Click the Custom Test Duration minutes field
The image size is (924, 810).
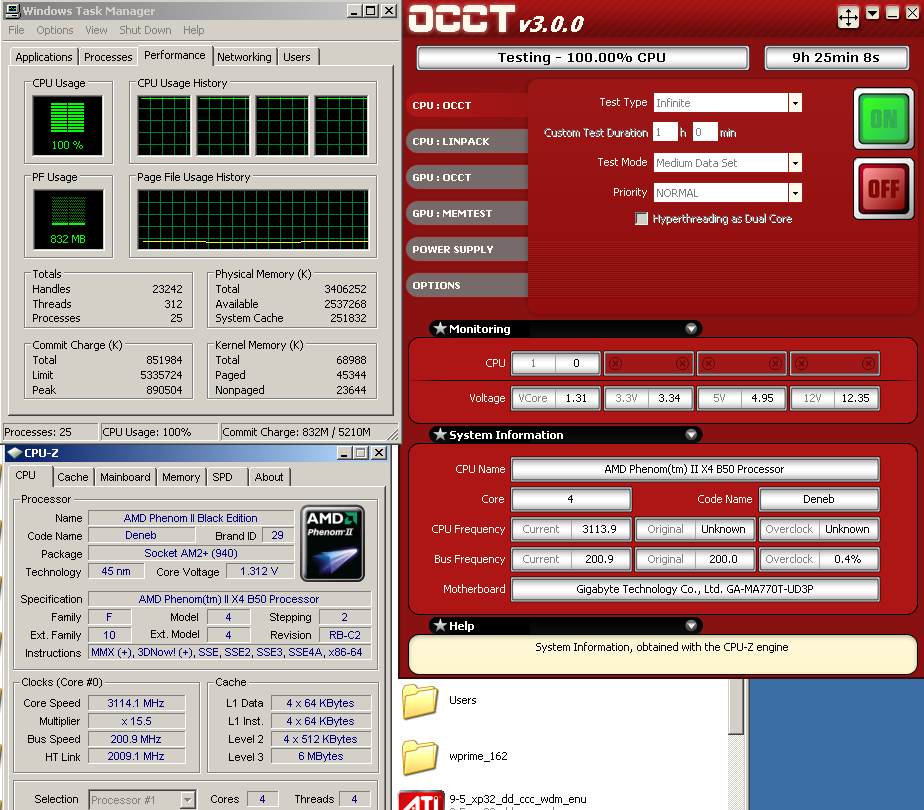[x=705, y=133]
